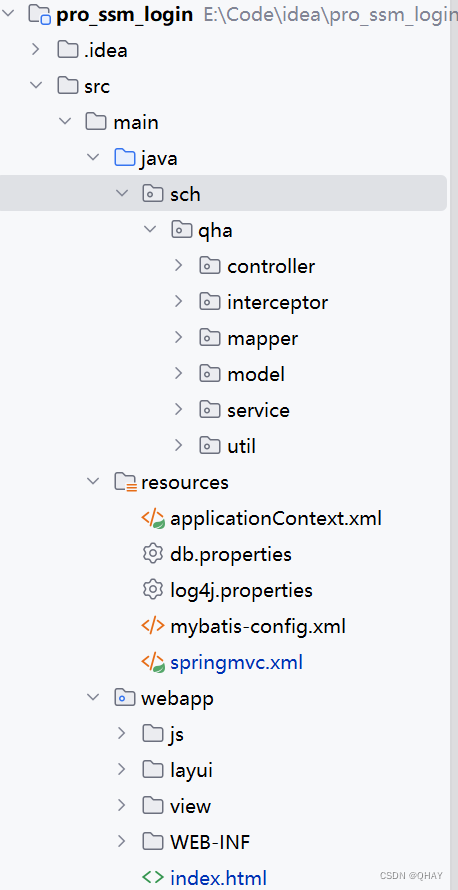Click the log4j.properties gear icon
This screenshot has width=458, height=890.
pyautogui.click(x=153, y=590)
